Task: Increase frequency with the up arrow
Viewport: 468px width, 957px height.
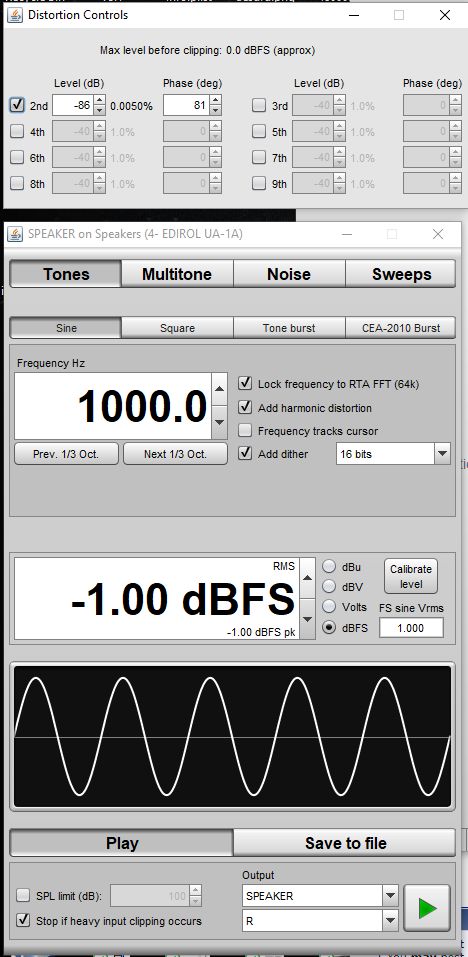Action: tap(220, 389)
